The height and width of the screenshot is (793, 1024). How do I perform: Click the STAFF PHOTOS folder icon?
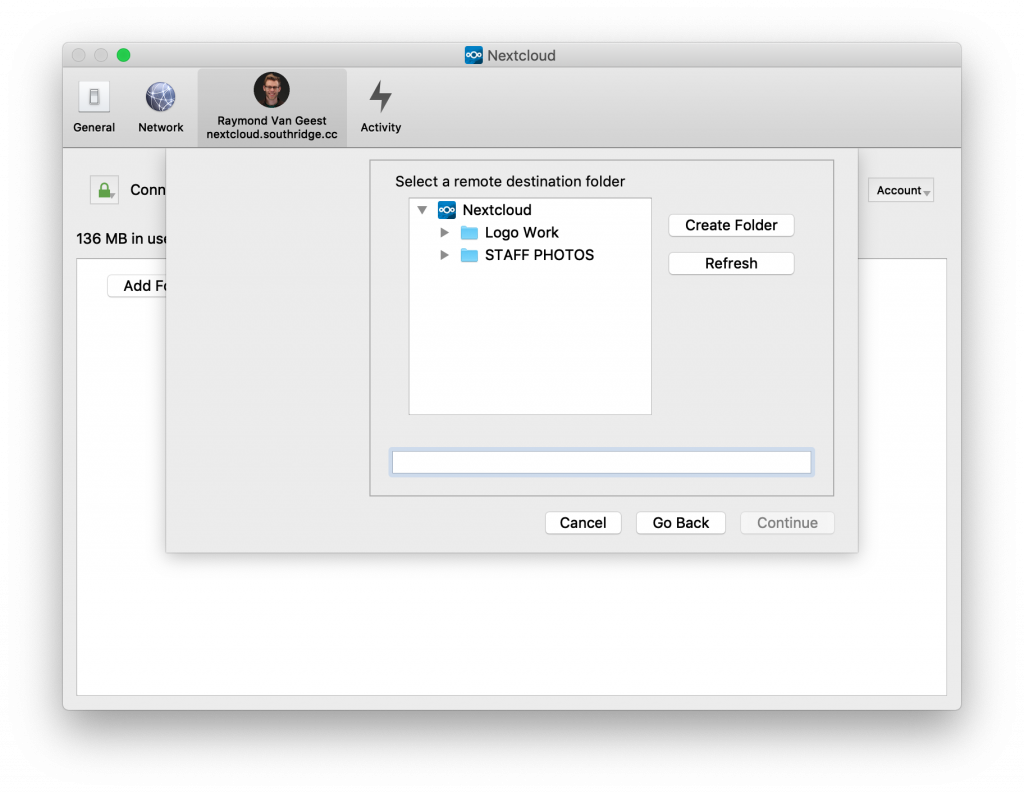[469, 255]
